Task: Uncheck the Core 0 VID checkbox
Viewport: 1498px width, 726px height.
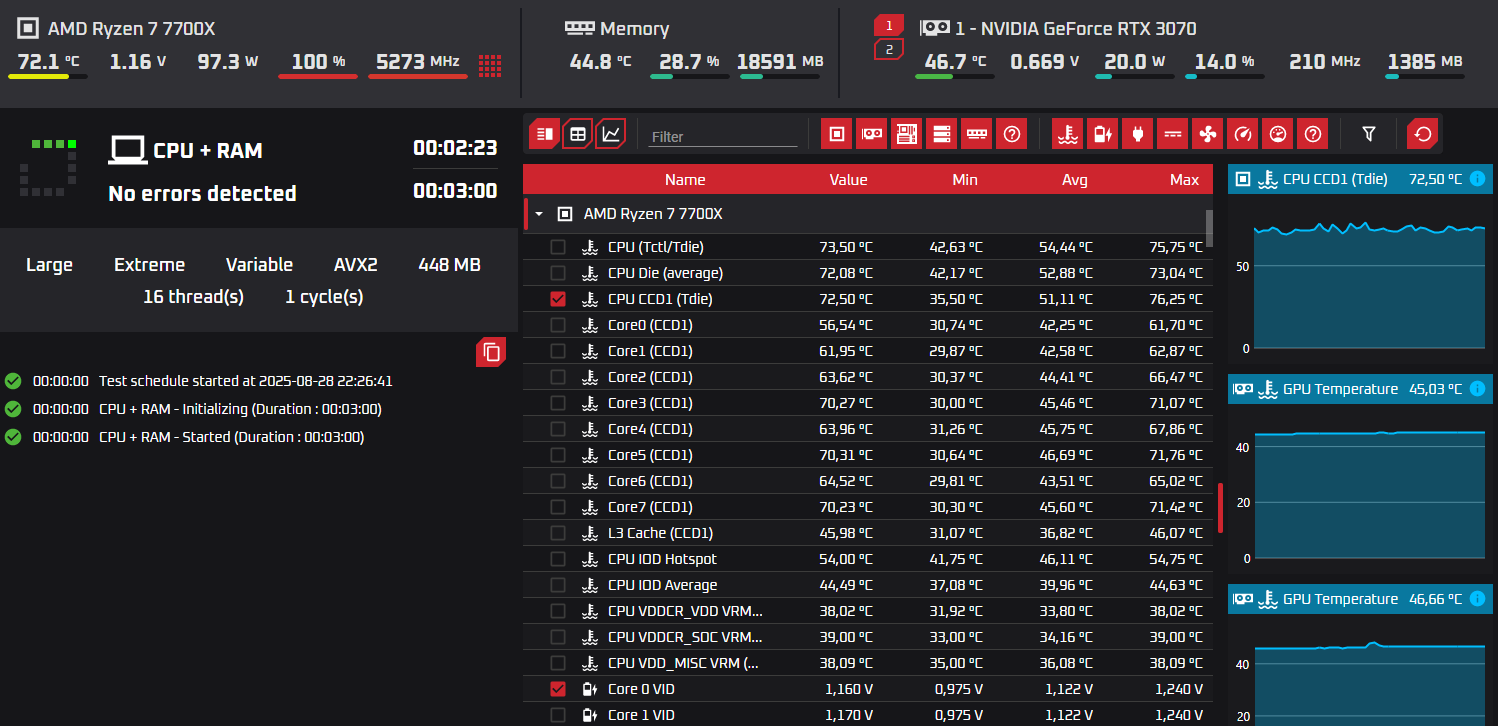Action: coord(558,689)
